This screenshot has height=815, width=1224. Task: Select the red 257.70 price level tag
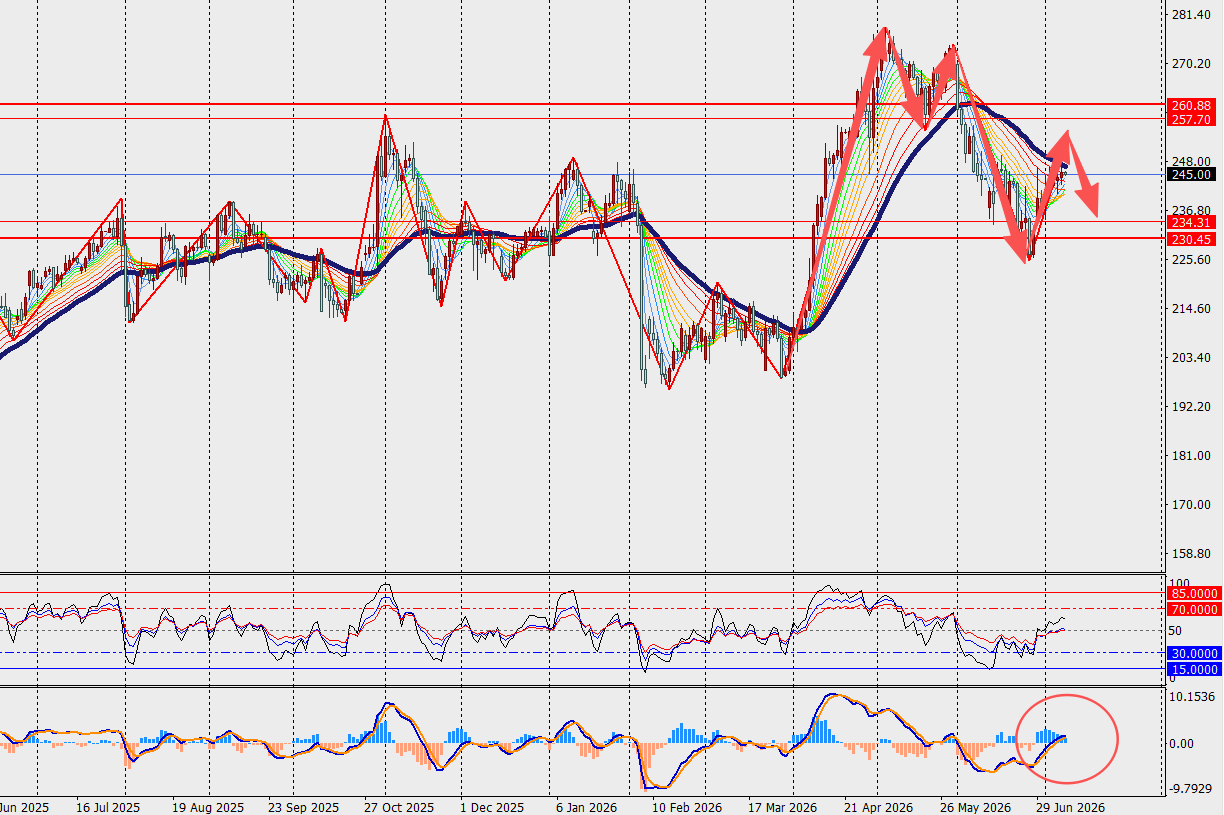(1192, 118)
